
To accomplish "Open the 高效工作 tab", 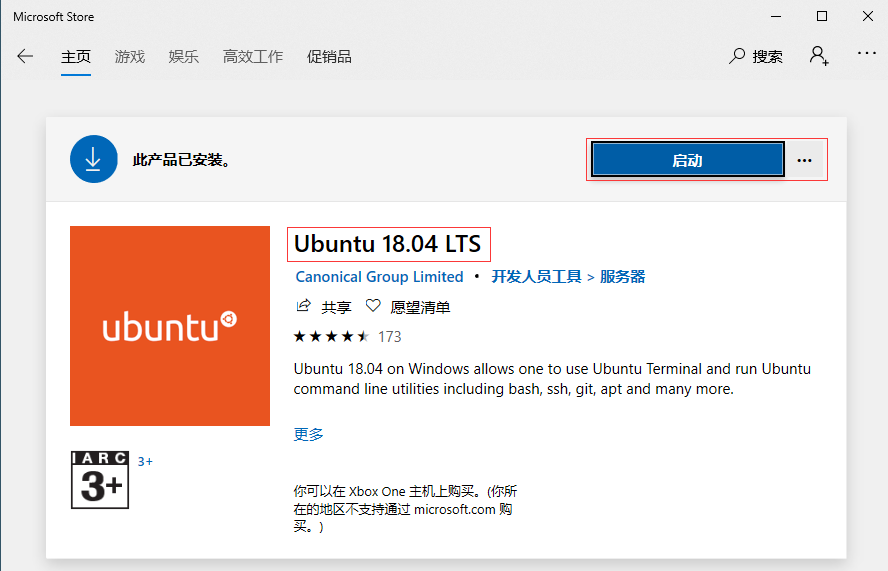I will (253, 57).
